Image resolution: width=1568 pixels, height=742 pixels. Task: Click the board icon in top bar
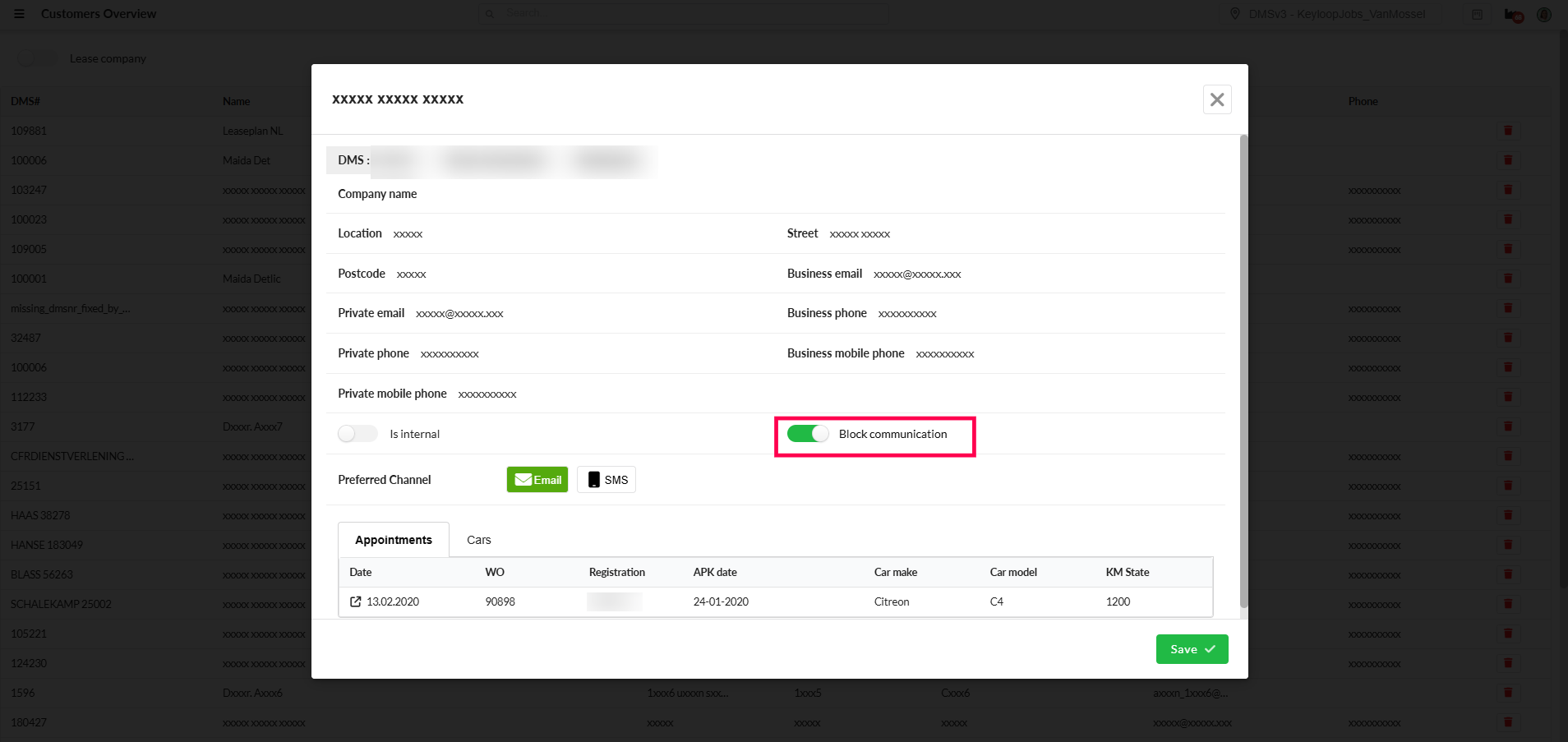[1477, 15]
